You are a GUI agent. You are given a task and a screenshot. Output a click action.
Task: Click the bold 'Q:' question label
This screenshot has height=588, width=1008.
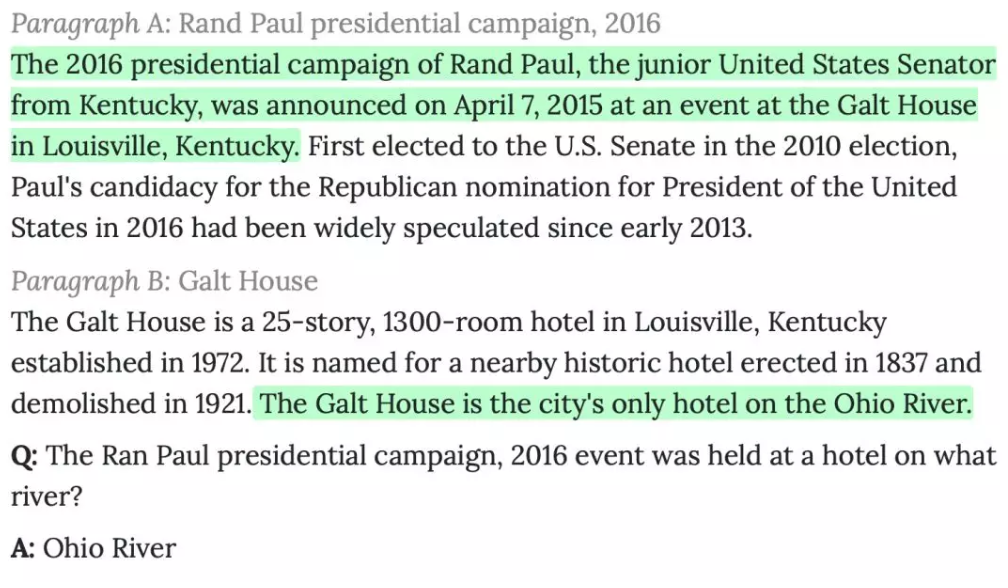[x=24, y=456]
